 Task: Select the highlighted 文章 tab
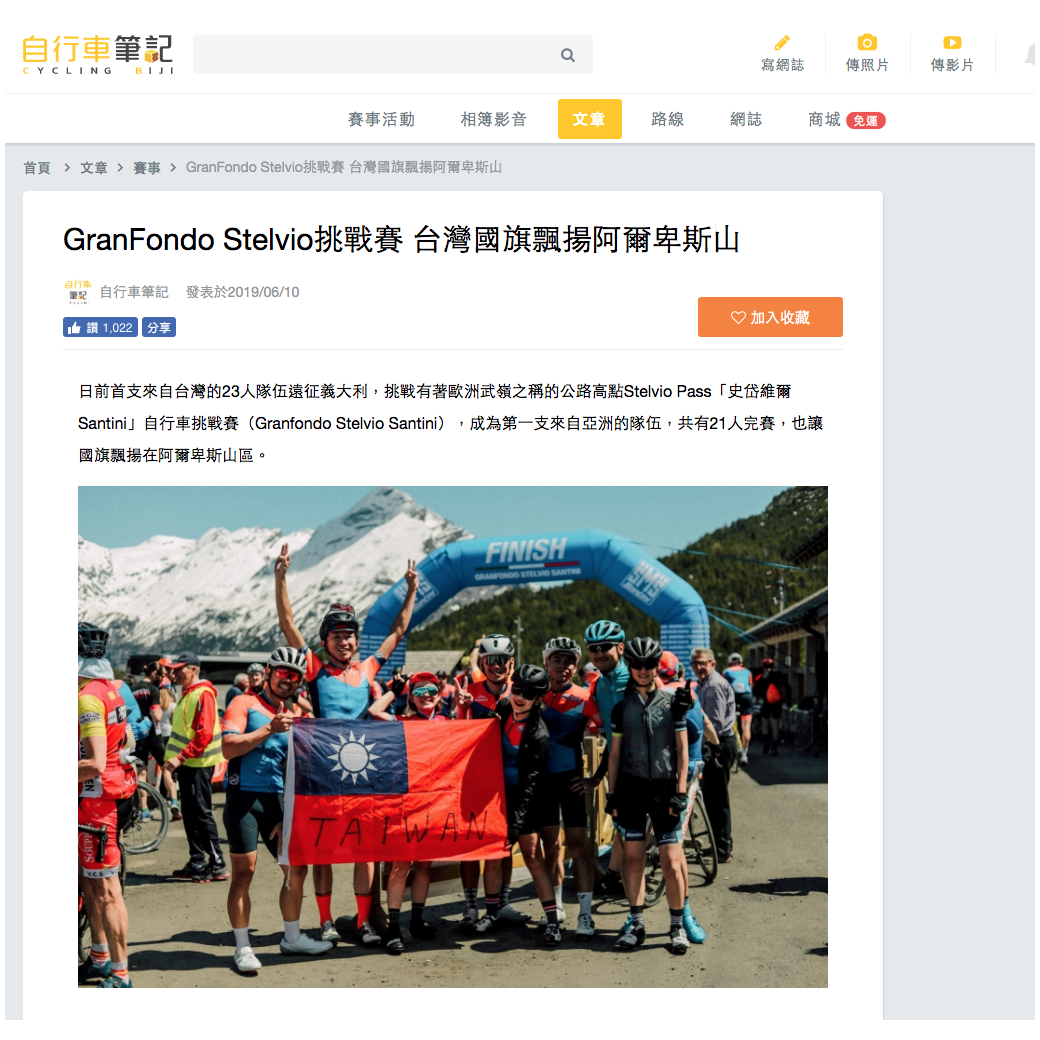point(589,119)
